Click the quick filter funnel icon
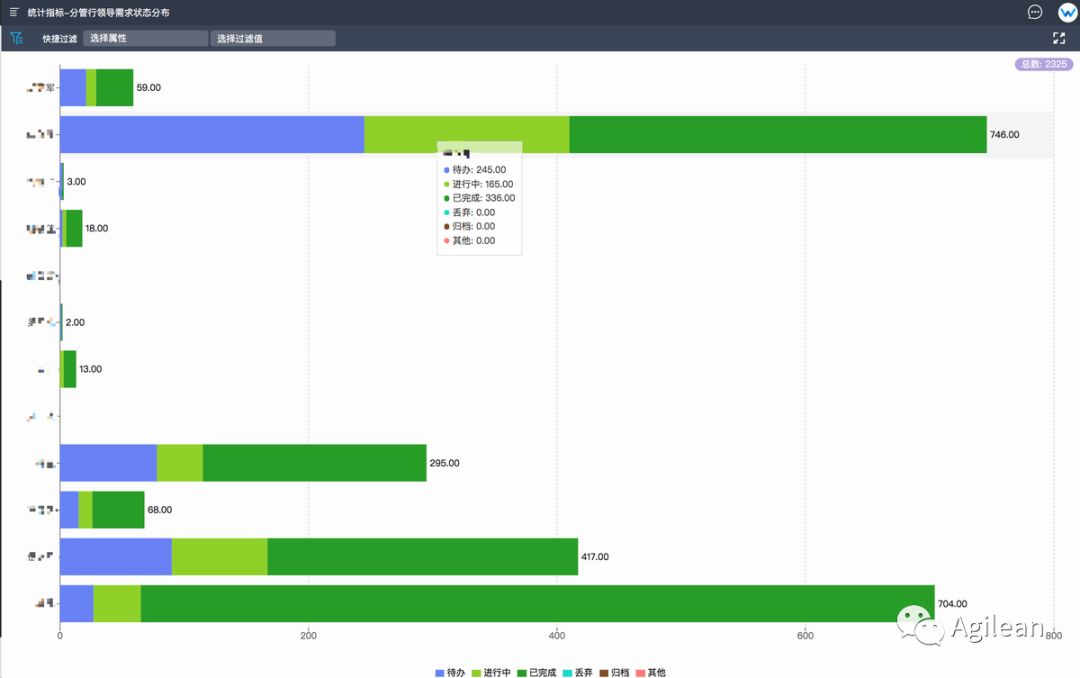The width and height of the screenshot is (1080, 678). [x=17, y=38]
